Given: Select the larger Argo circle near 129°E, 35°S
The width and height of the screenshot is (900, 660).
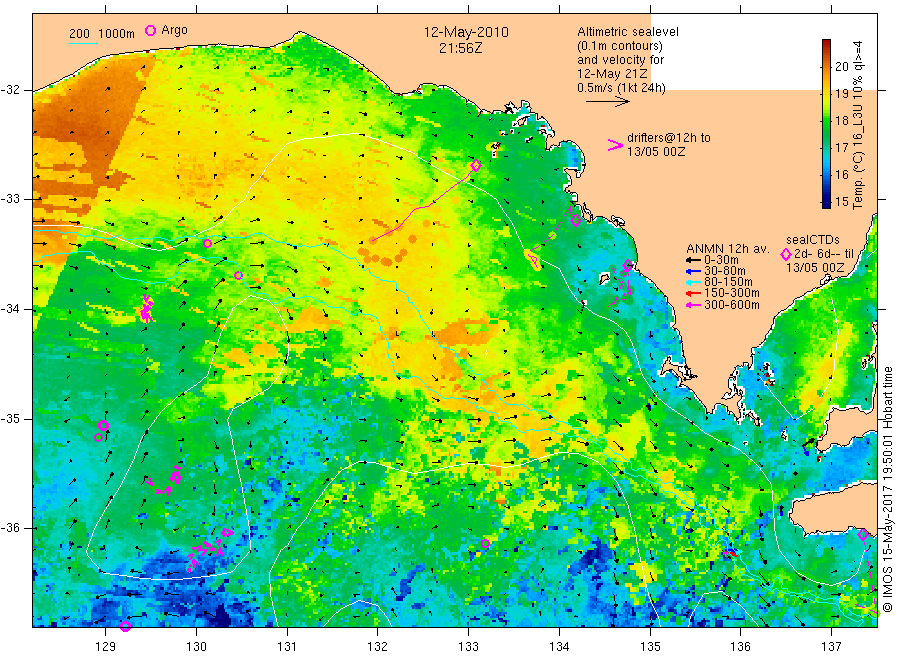Looking at the screenshot, I should 103,425.
